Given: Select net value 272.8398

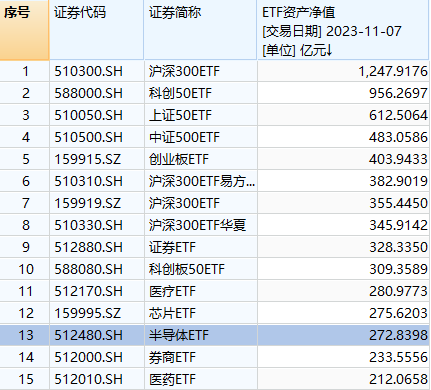Looking at the screenshot, I should click(343, 335).
